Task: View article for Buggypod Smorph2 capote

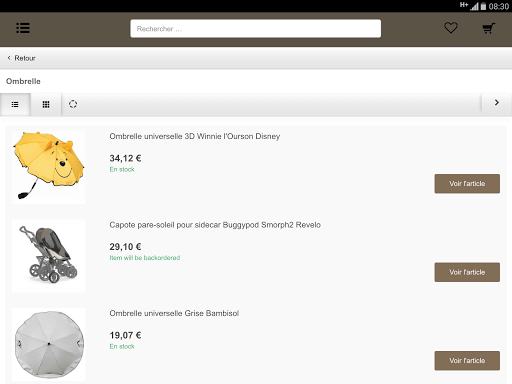Action: [x=467, y=272]
